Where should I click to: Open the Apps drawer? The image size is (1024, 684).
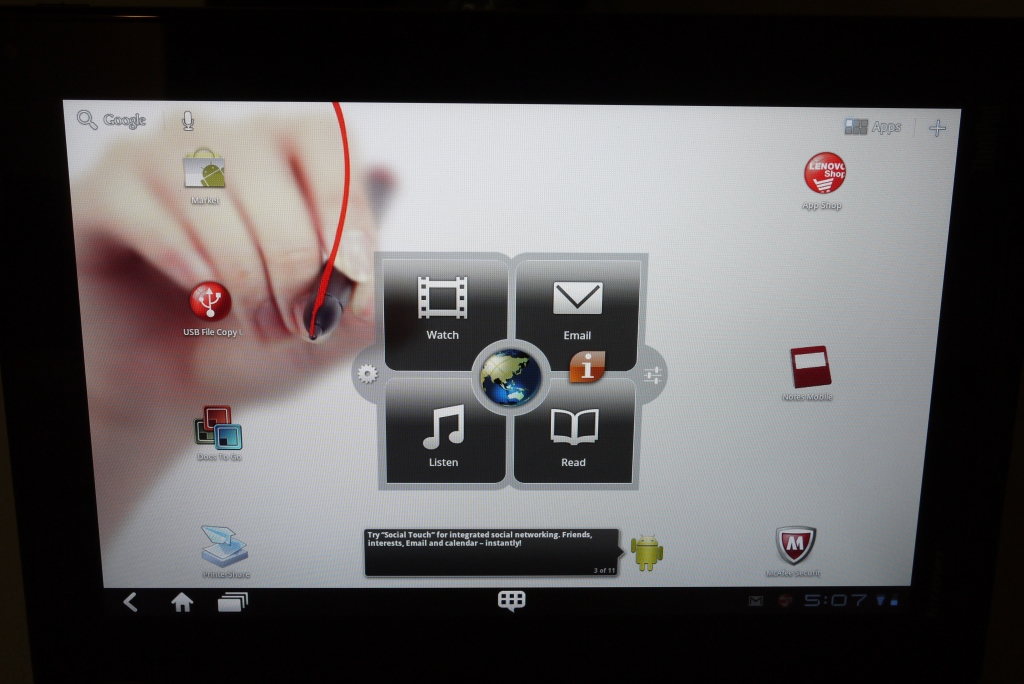tap(873, 127)
